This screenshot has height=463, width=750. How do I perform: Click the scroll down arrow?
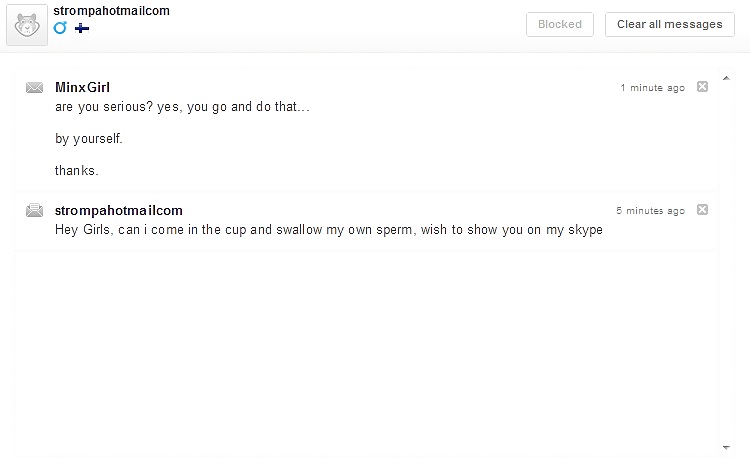pyautogui.click(x=726, y=448)
